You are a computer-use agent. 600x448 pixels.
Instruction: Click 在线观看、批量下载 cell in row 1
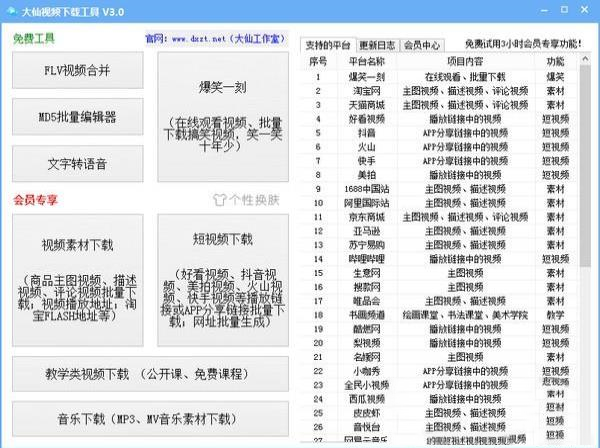pyautogui.click(x=465, y=77)
